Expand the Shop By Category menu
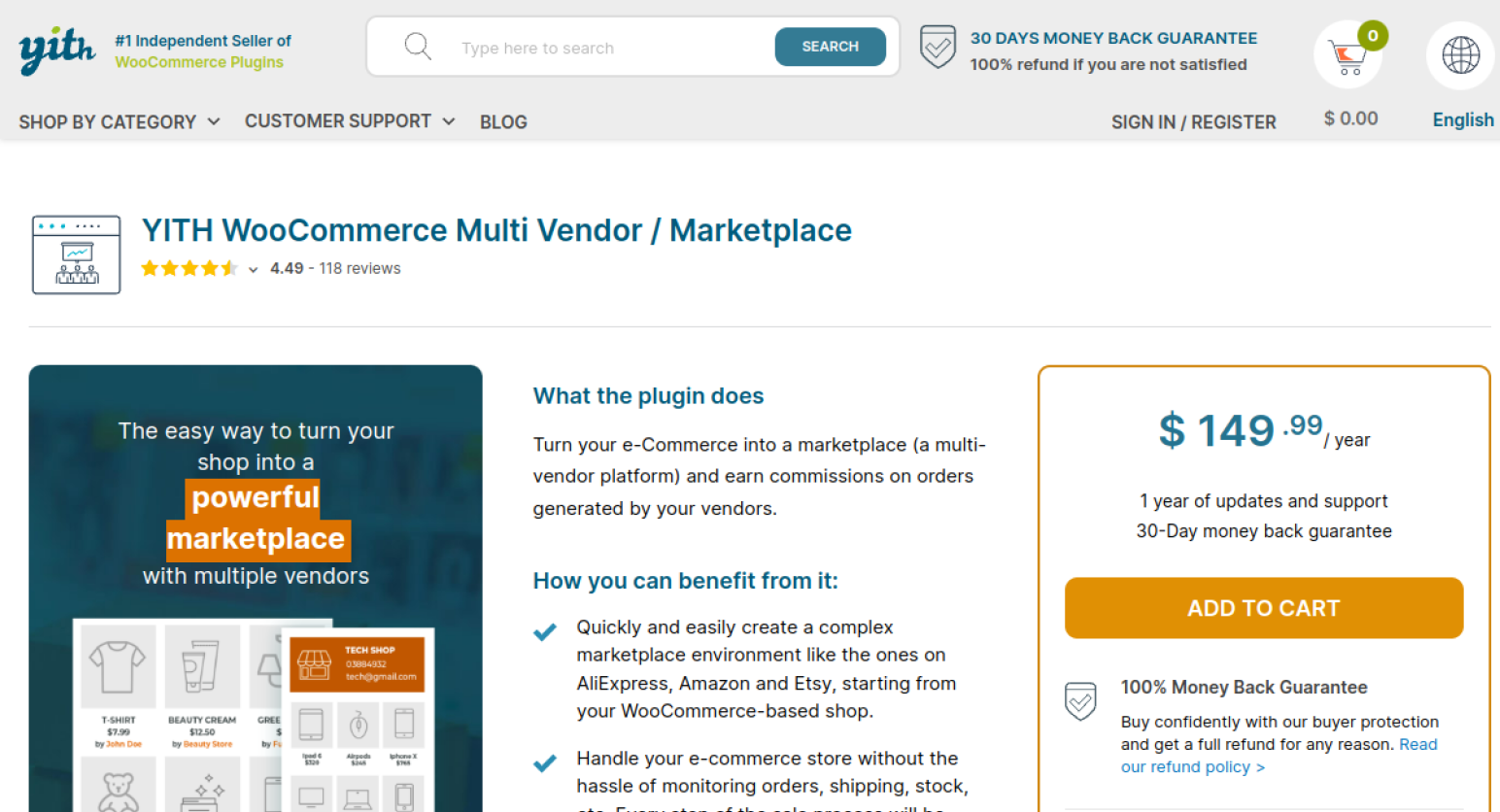The width and height of the screenshot is (1500, 812). click(119, 121)
